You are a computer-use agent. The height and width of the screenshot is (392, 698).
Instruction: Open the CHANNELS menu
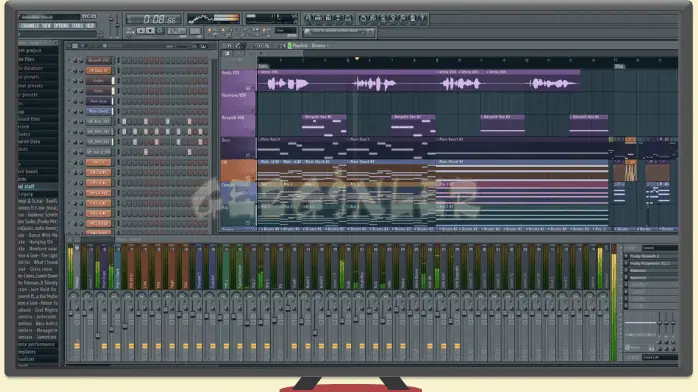30,26
